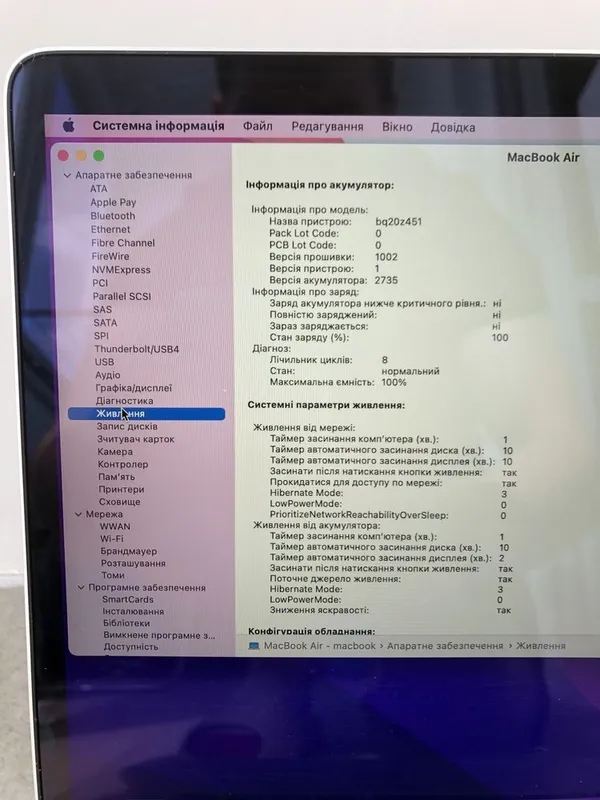Click Живлення in the path bar
This screenshot has height=800, width=600.
[x=541, y=646]
